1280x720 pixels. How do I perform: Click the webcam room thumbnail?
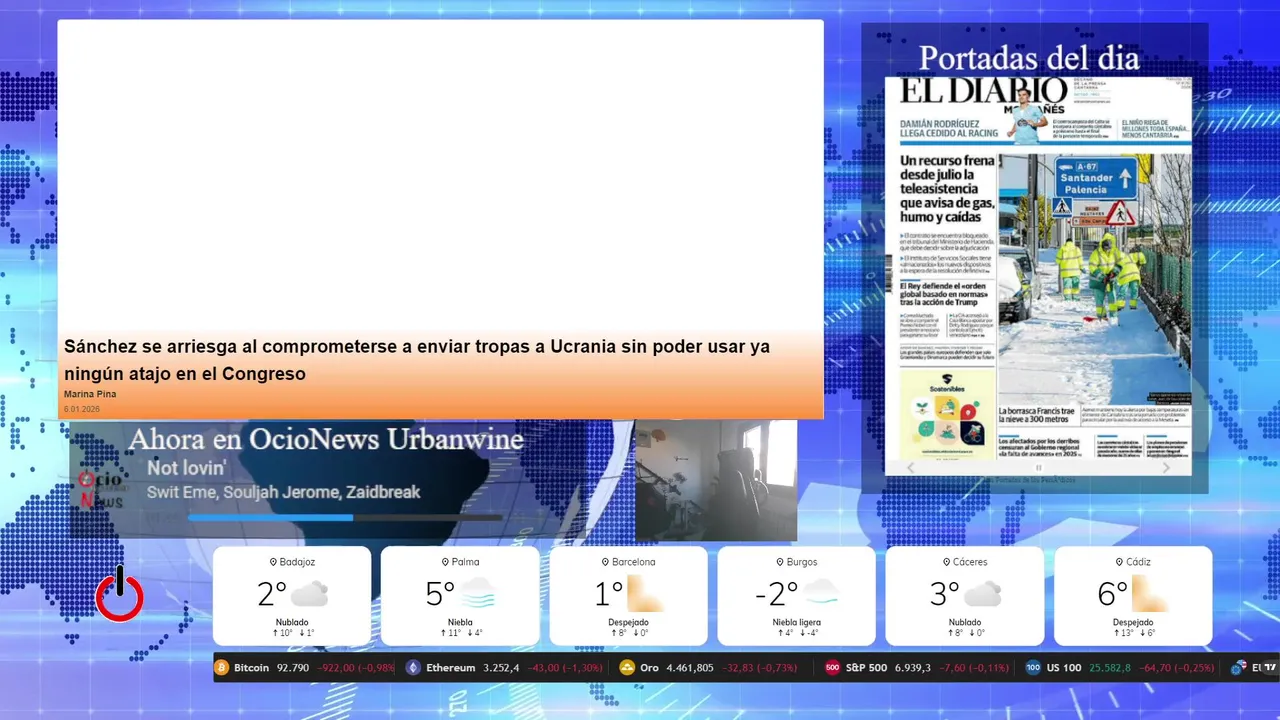pos(716,480)
